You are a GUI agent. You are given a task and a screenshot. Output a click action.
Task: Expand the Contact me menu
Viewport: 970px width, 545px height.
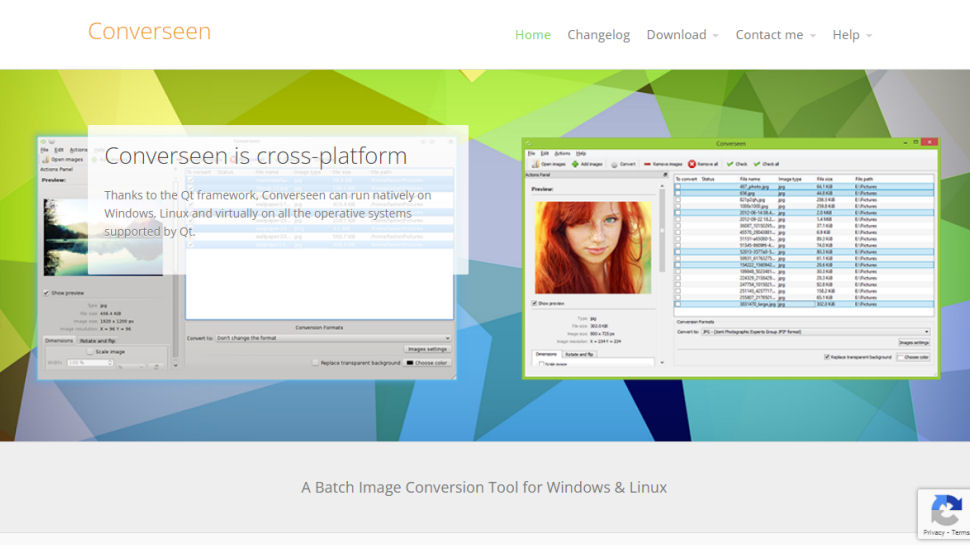(775, 35)
